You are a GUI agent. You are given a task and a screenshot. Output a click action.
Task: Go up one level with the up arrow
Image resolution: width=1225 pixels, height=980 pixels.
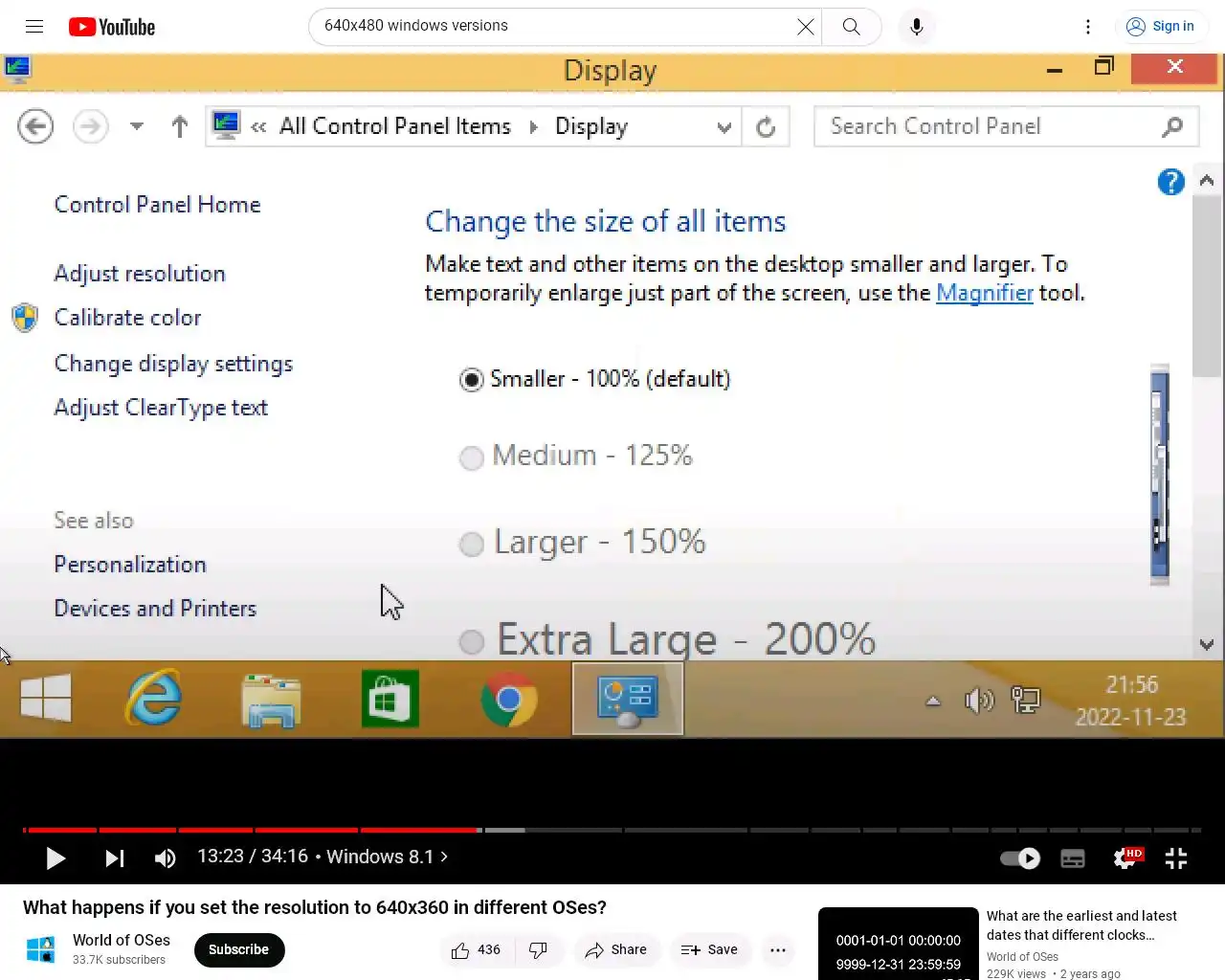click(179, 126)
